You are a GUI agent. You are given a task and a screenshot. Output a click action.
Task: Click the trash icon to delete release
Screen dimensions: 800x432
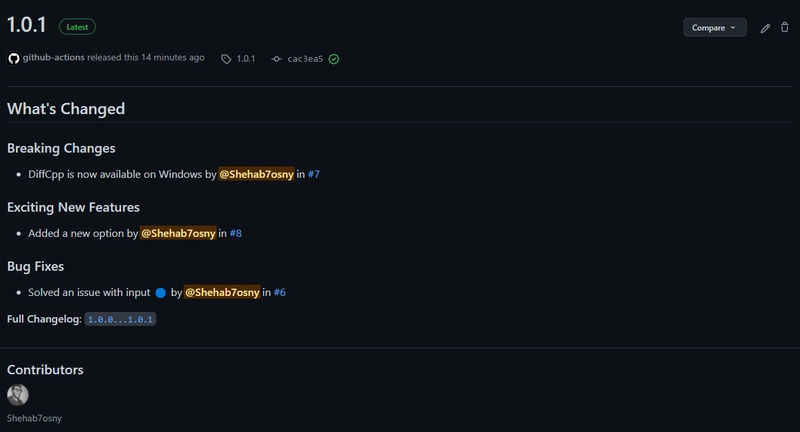tap(785, 28)
